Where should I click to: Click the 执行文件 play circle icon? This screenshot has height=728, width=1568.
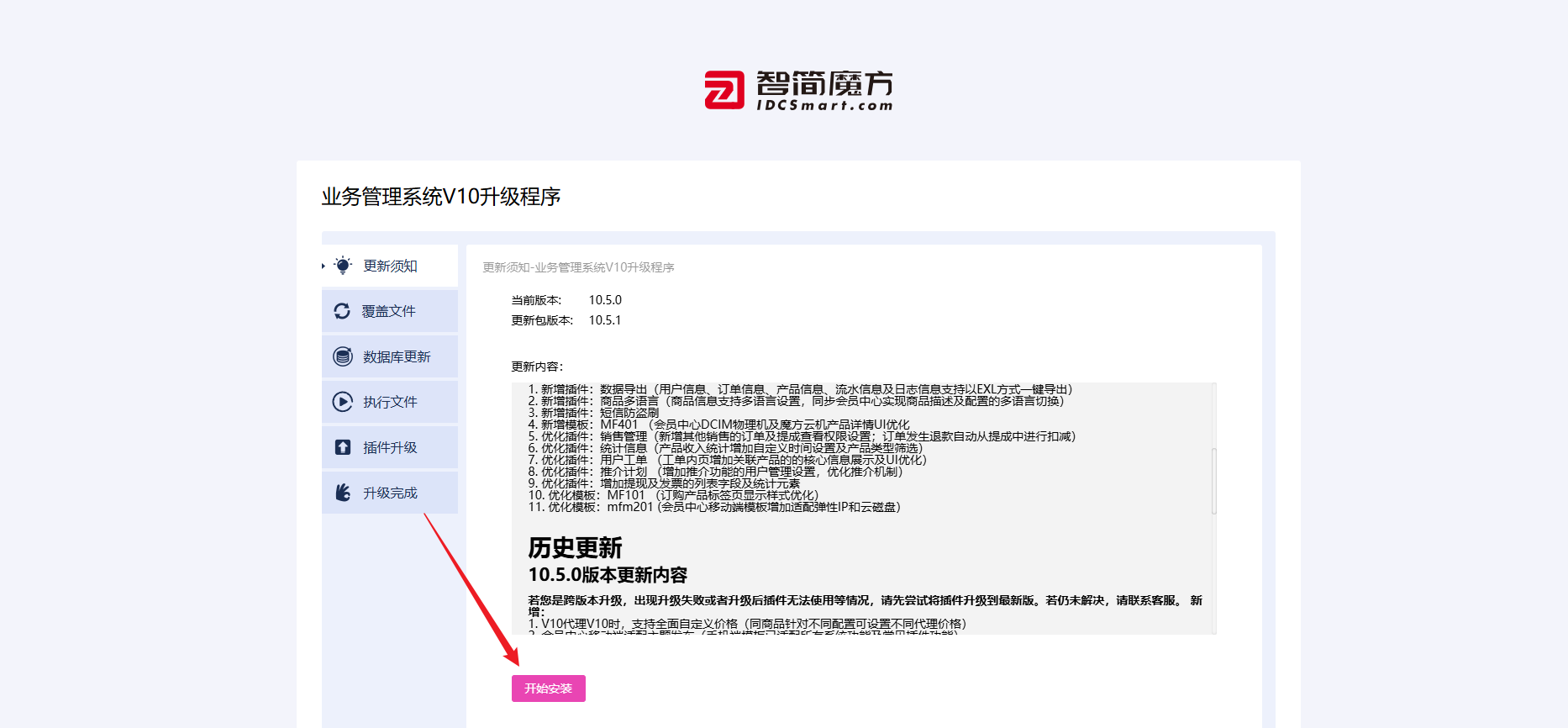click(343, 402)
